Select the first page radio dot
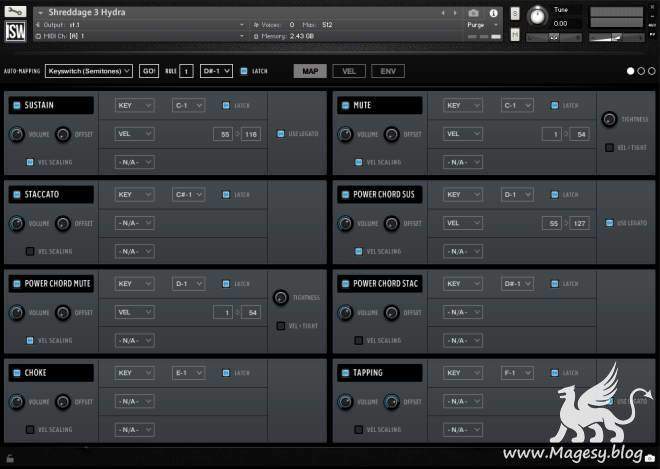Screen dimensions: 660x469 [x=630, y=71]
